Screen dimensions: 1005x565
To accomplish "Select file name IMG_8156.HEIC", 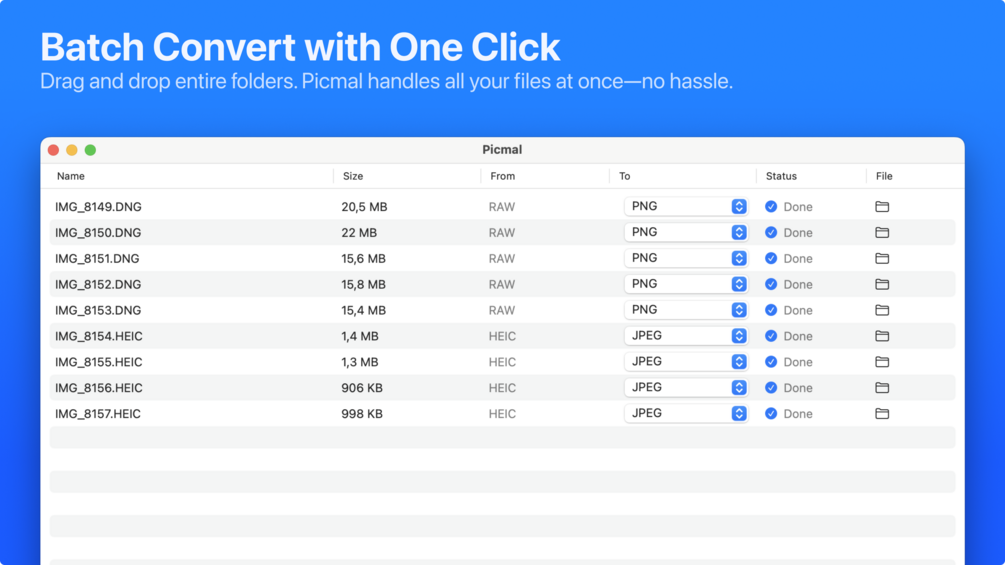I will [x=99, y=388].
